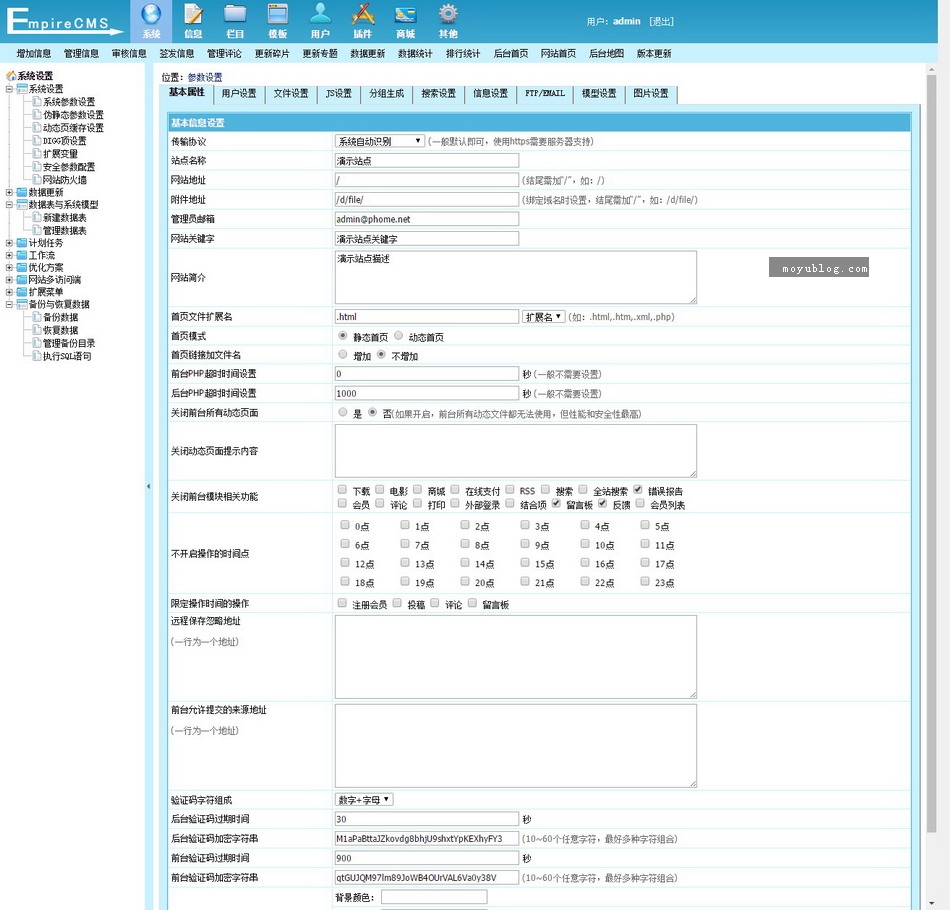Click the 参数设置 breadcrumb link
The width and height of the screenshot is (950, 910).
(x=205, y=77)
